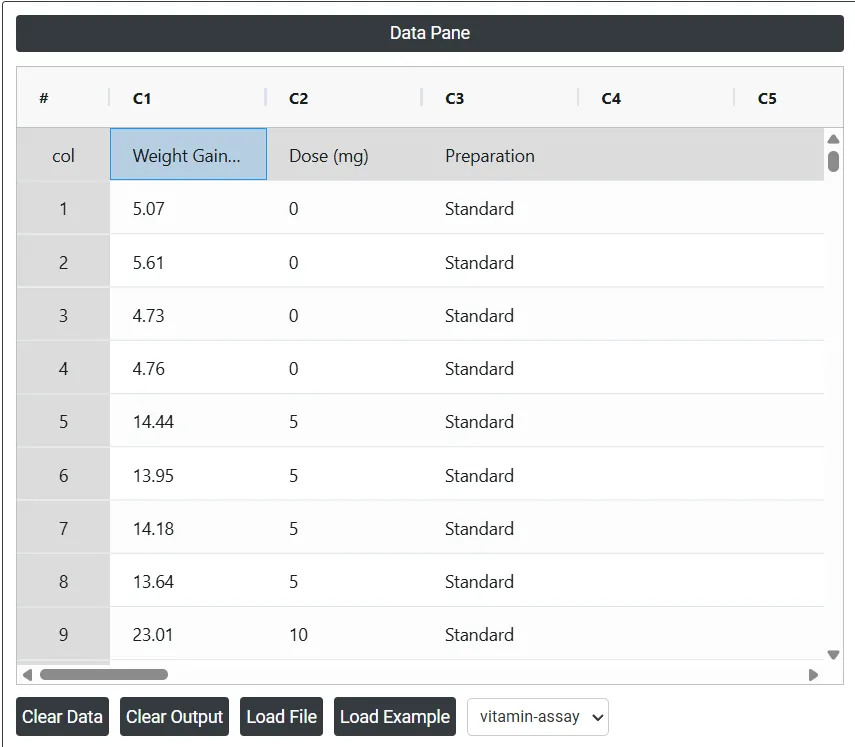This screenshot has width=855, height=747.
Task: Click the horizontal scrollbar thumb
Action: [x=104, y=674]
